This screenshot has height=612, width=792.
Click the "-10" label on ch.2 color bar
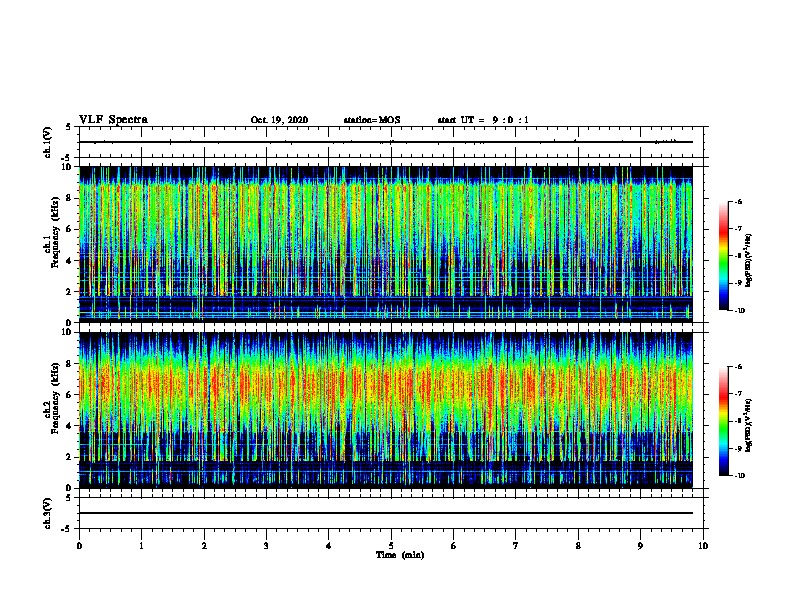739,476
